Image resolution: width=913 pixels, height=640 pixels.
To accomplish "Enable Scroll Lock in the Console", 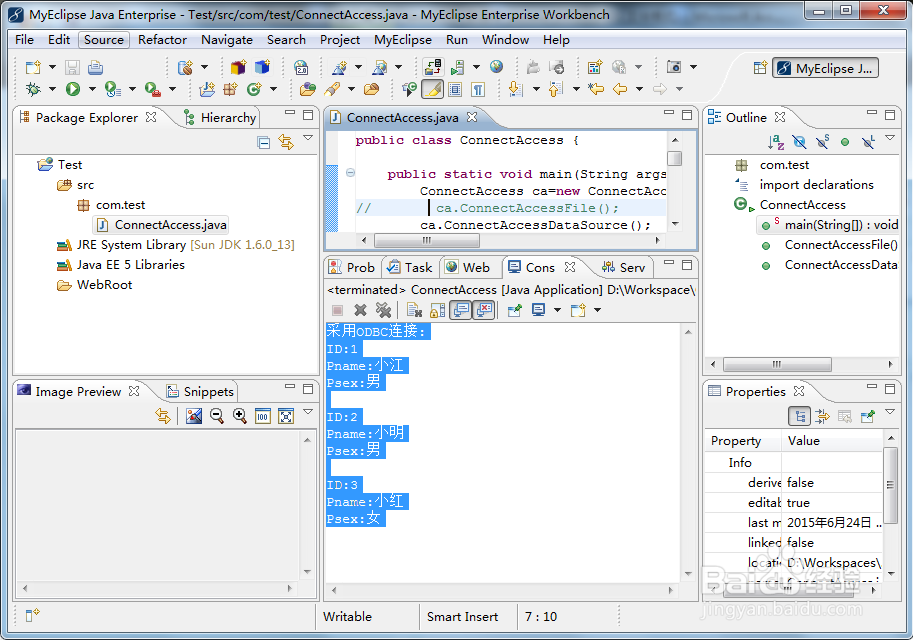I will click(x=438, y=310).
